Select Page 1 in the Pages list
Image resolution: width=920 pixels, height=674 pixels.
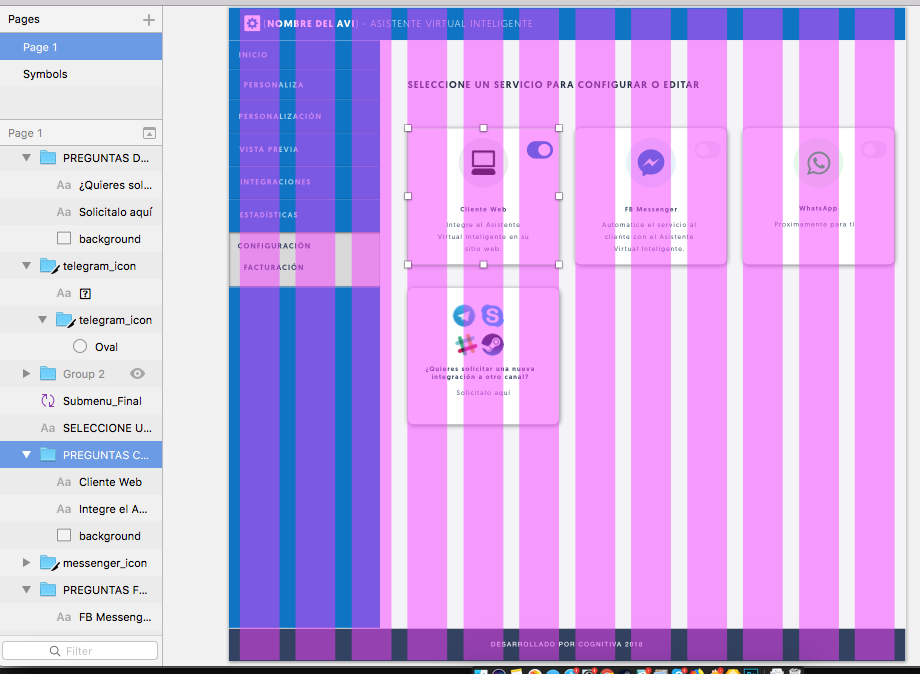click(81, 47)
